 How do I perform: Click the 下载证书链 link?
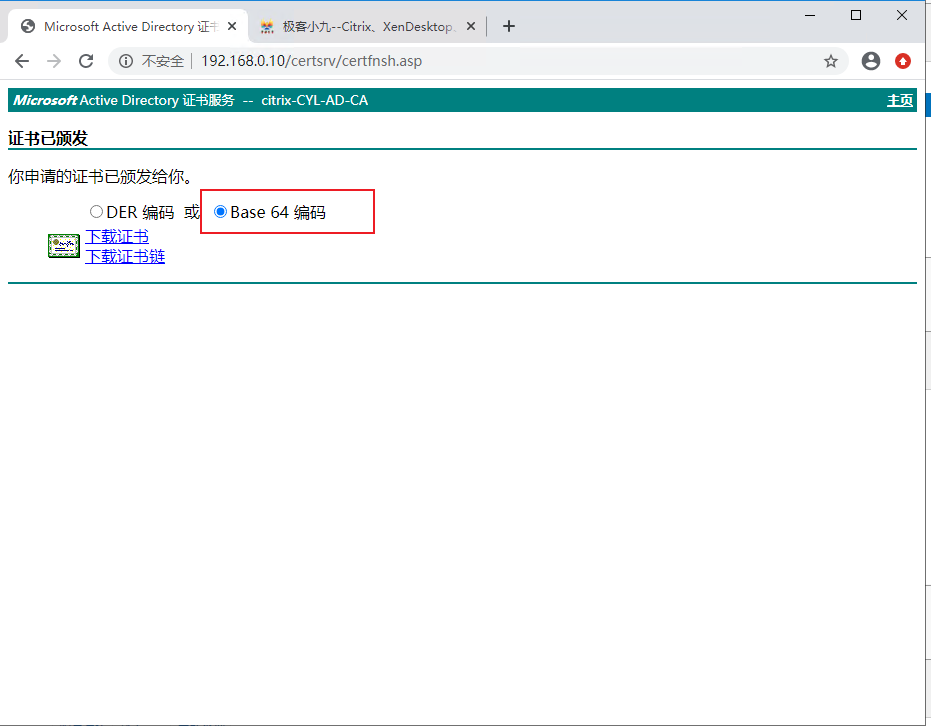pos(125,257)
